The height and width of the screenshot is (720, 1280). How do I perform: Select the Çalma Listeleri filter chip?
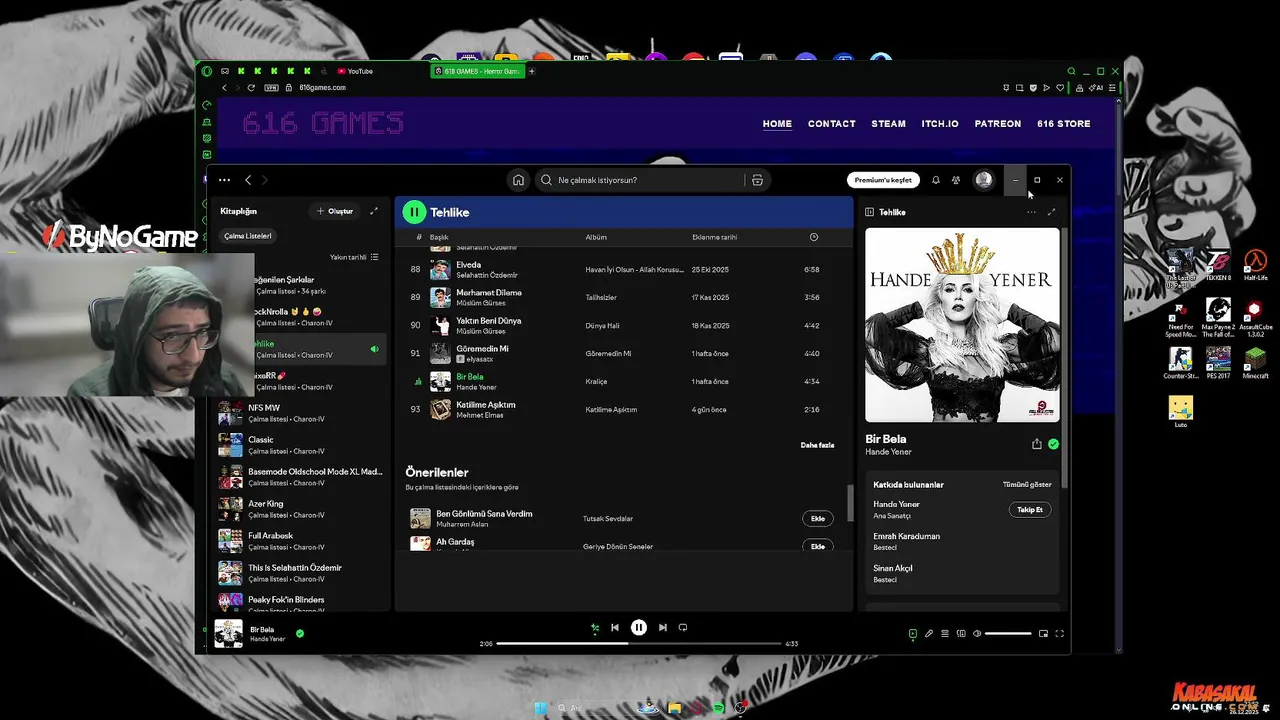tap(247, 236)
